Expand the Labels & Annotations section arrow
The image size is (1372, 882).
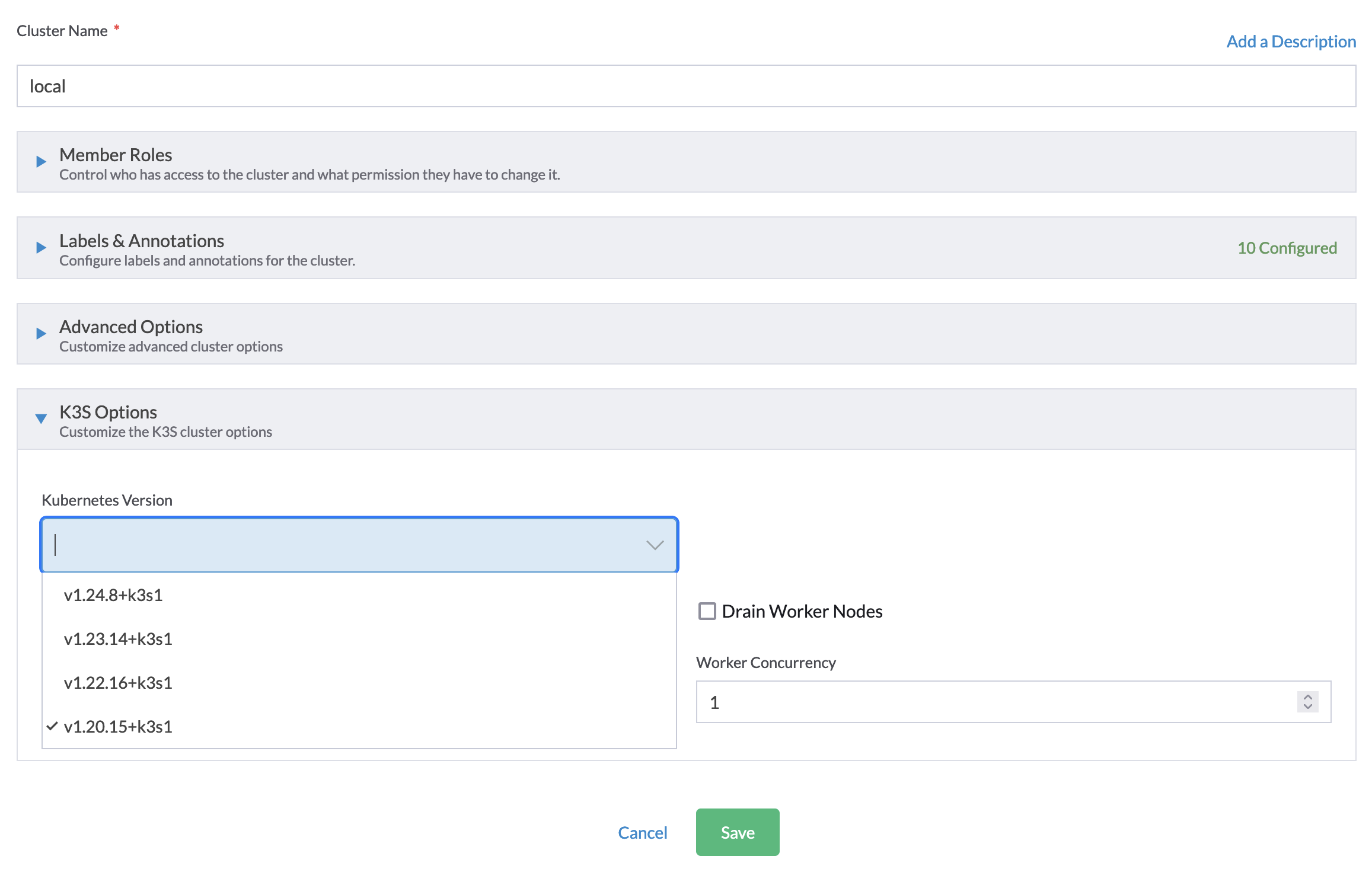click(41, 247)
